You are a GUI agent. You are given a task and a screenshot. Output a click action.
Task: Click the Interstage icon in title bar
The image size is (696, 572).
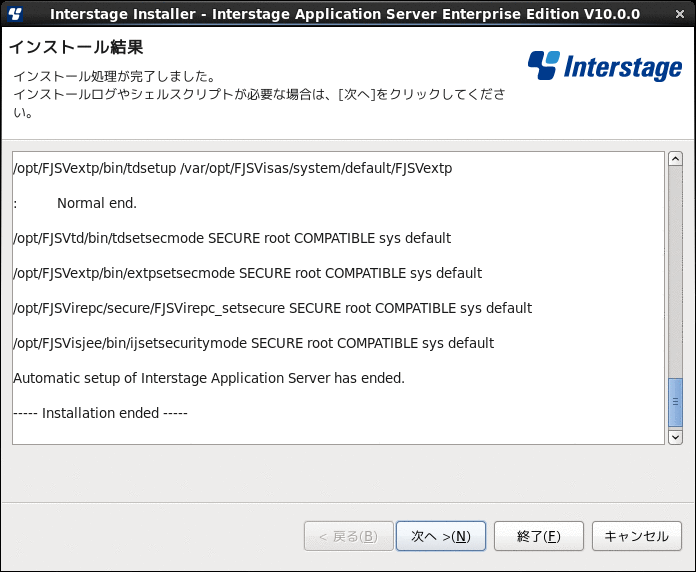15,14
